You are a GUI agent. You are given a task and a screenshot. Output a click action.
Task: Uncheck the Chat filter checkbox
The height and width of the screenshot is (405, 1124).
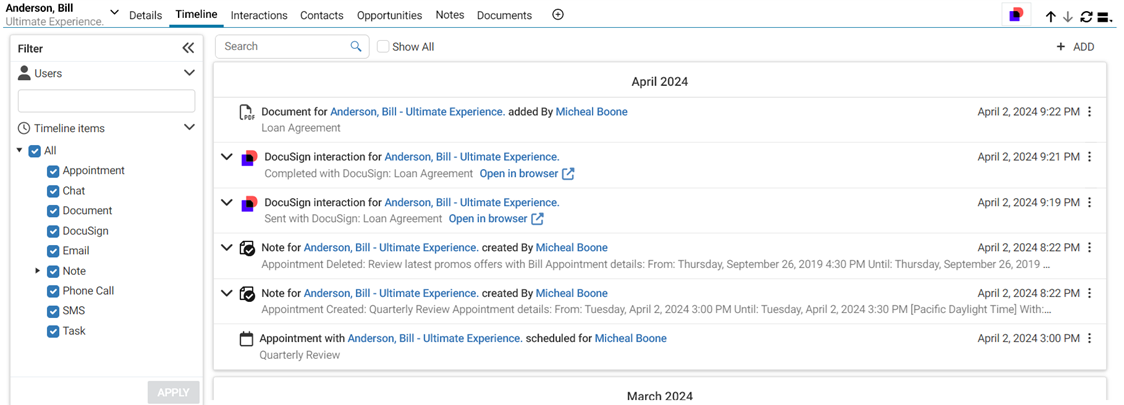point(53,191)
